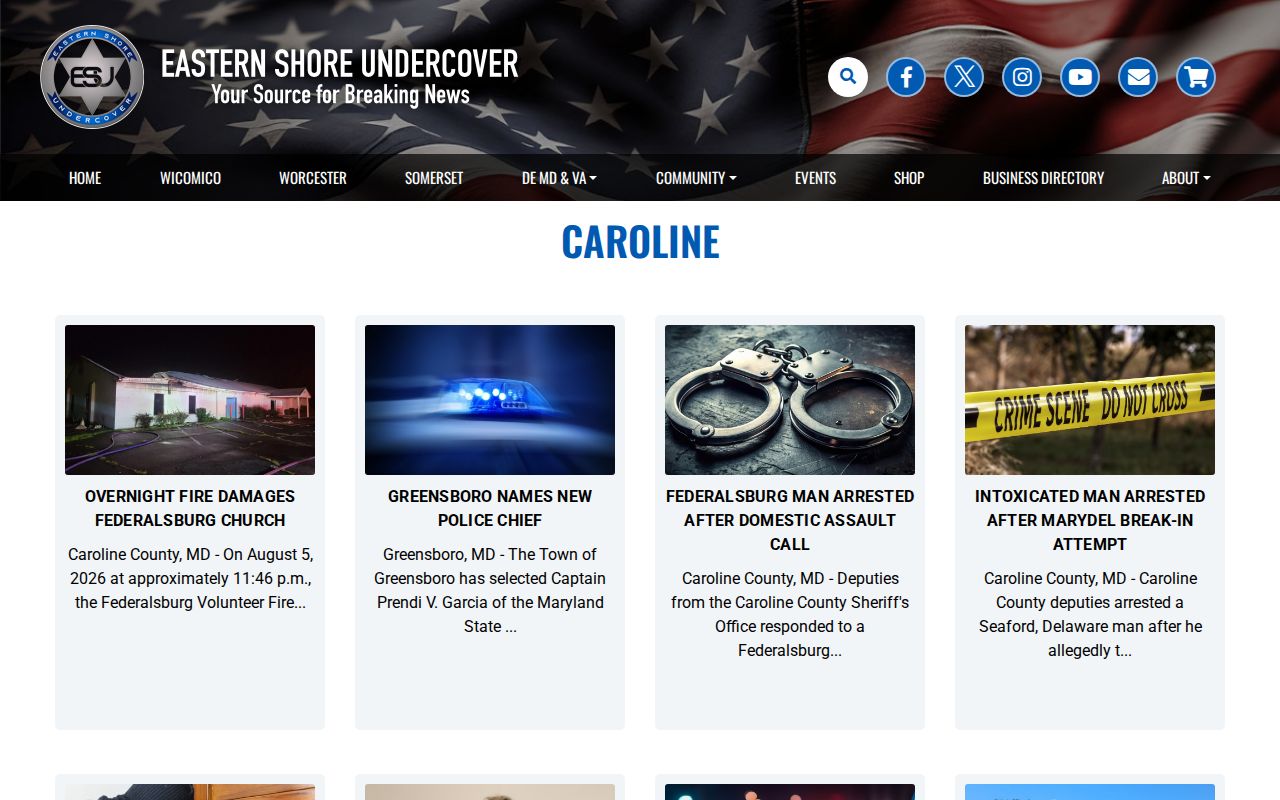The width and height of the screenshot is (1280, 800).
Task: Expand the About dropdown menu
Action: tap(1186, 178)
